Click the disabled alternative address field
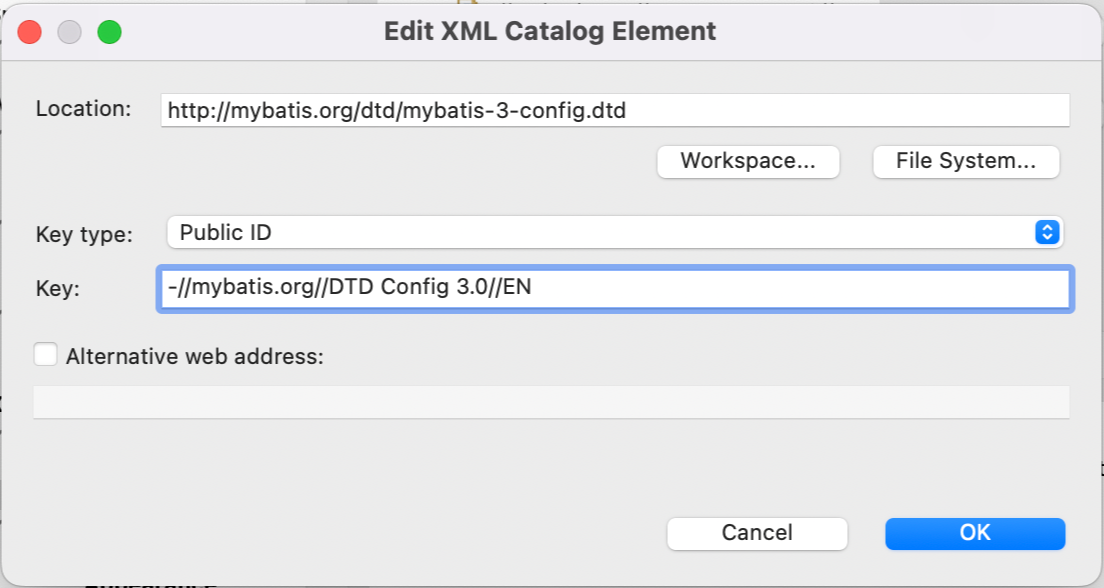Image resolution: width=1104 pixels, height=588 pixels. [x=551, y=402]
